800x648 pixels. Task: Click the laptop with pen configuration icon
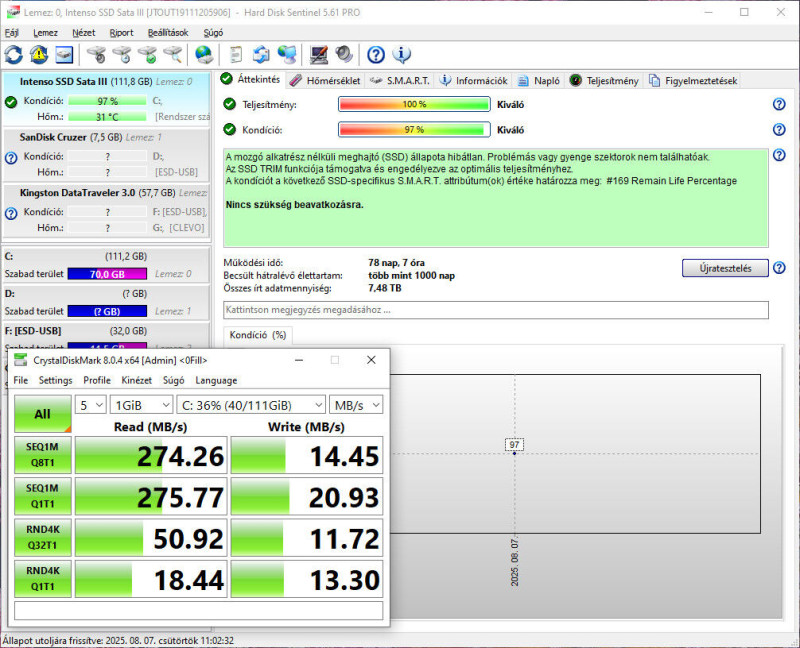[319, 54]
